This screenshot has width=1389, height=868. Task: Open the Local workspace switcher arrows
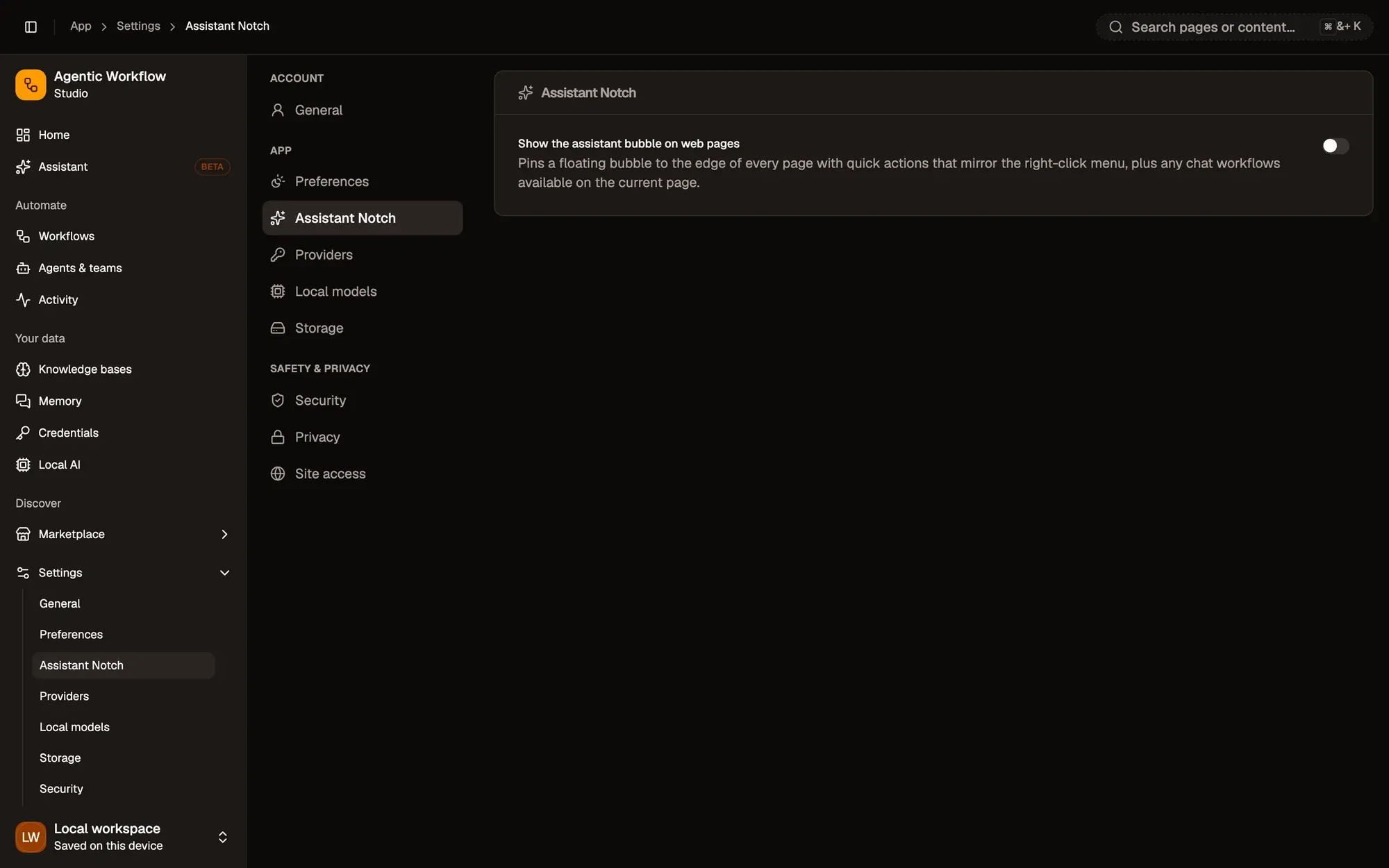point(223,837)
